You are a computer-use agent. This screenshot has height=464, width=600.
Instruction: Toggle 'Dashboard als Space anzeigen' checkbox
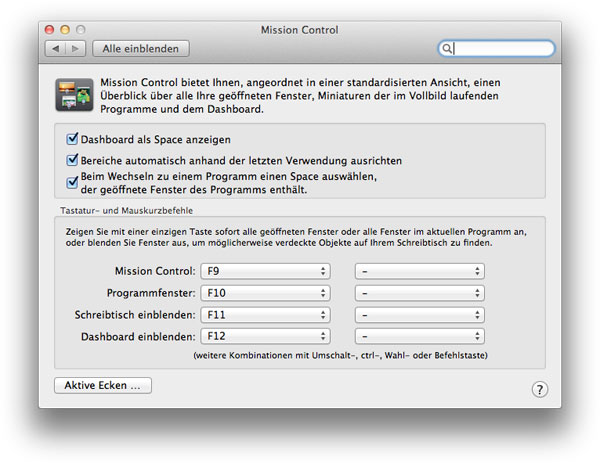[73, 140]
